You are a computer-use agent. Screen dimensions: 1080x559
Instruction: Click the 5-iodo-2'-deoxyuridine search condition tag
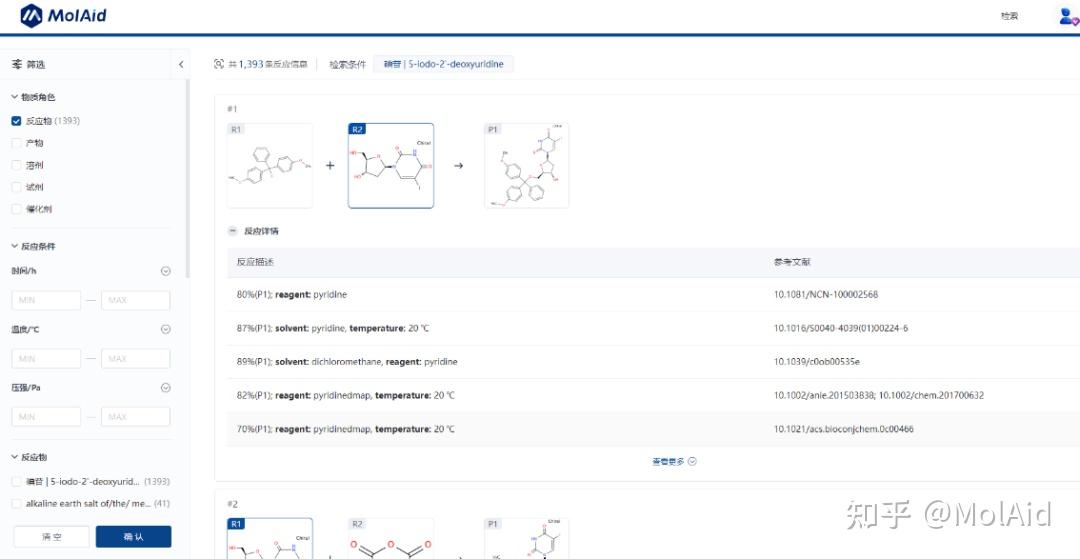click(x=443, y=64)
